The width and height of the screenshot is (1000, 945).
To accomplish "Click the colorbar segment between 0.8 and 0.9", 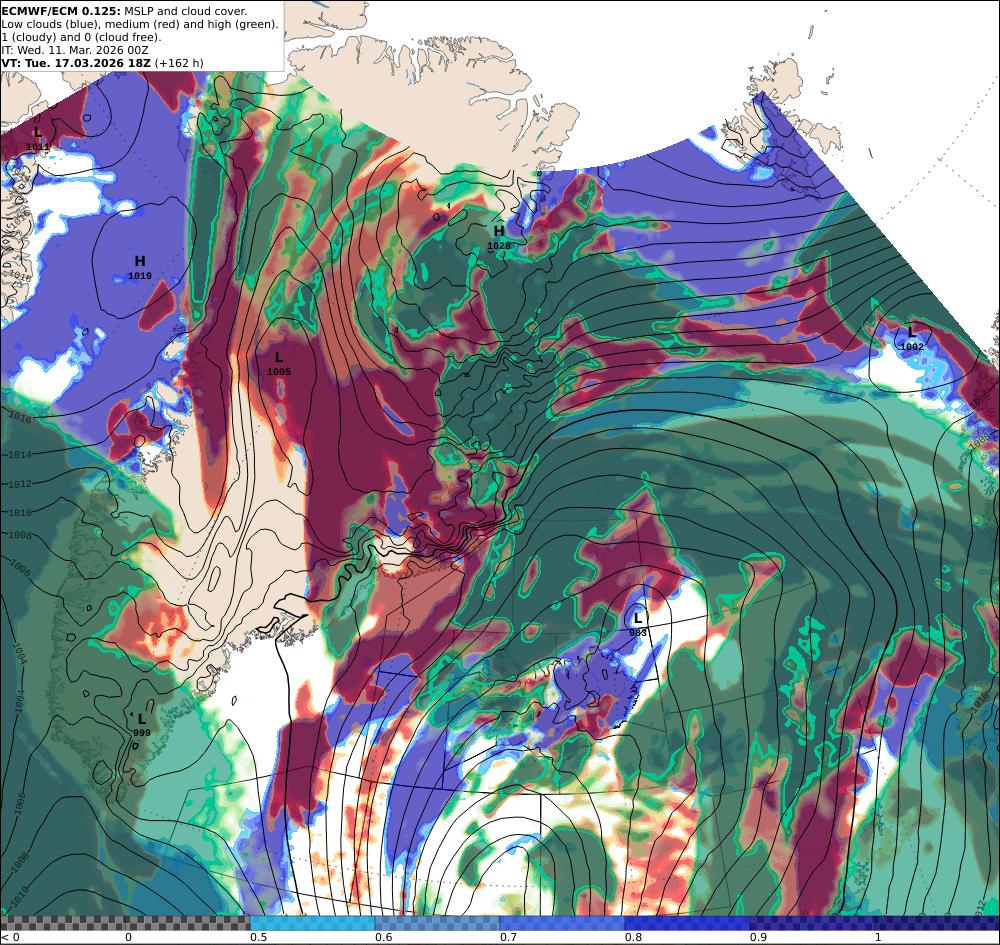I will click(688, 923).
